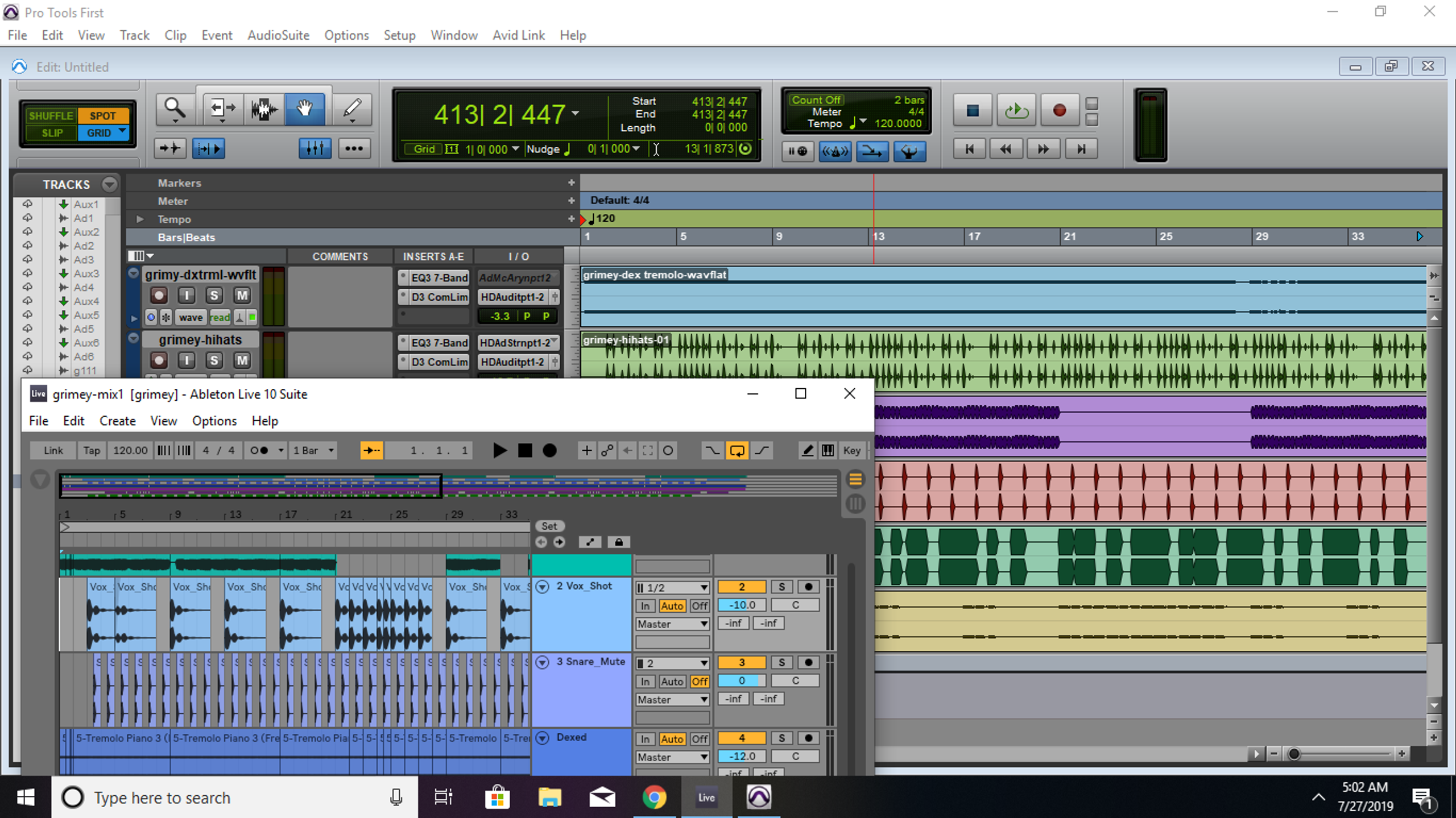Image resolution: width=1456 pixels, height=818 pixels.
Task: Open Google Chrome from the taskbar
Action: 655,797
